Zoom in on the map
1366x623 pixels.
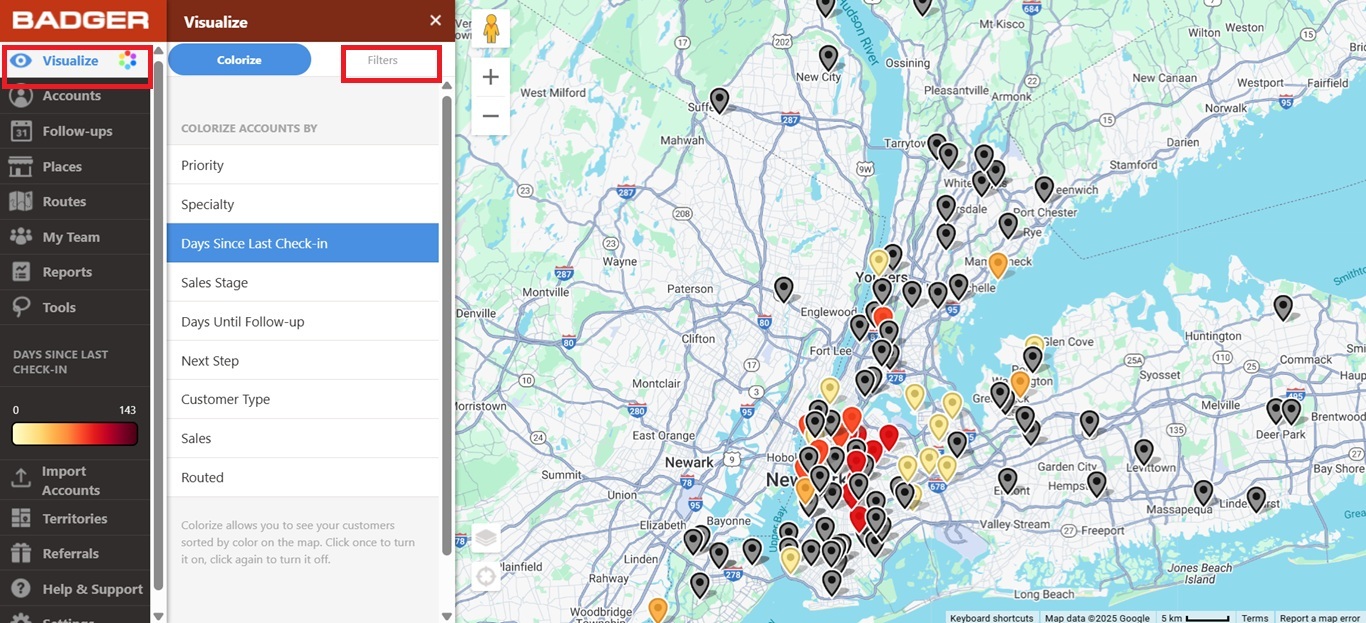pyautogui.click(x=491, y=77)
